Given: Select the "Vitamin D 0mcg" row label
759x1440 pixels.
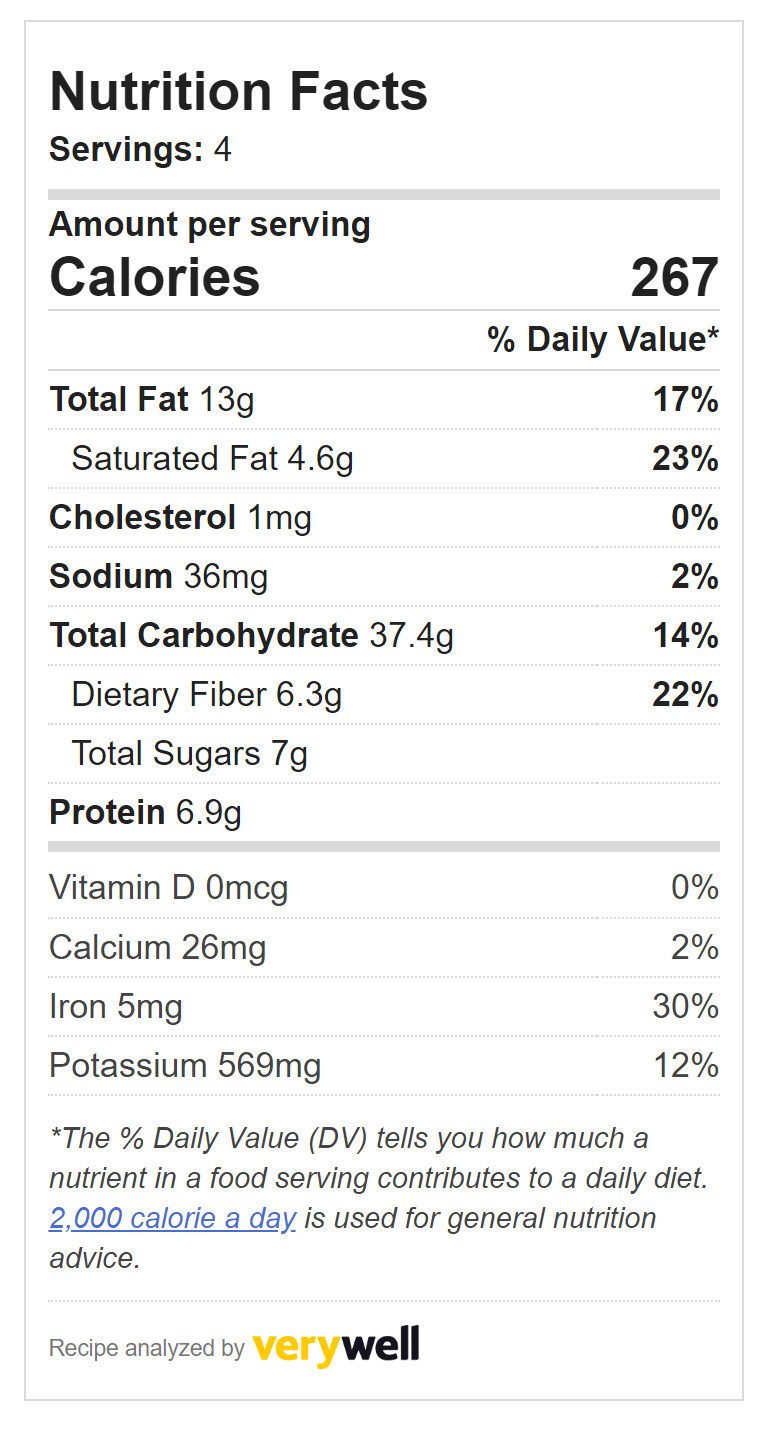Looking at the screenshot, I should [x=168, y=888].
